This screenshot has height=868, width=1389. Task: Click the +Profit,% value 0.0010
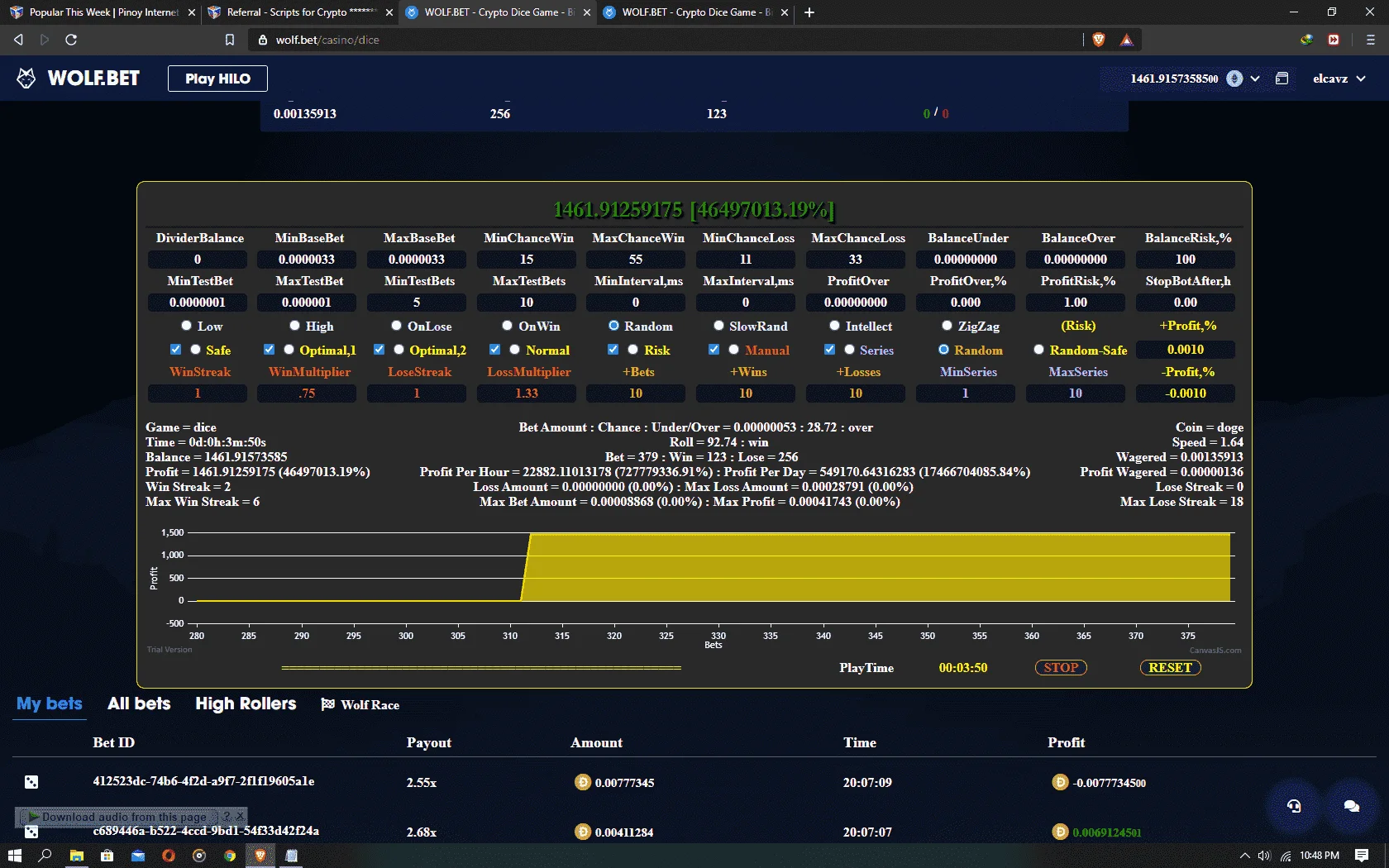pyautogui.click(x=1186, y=350)
